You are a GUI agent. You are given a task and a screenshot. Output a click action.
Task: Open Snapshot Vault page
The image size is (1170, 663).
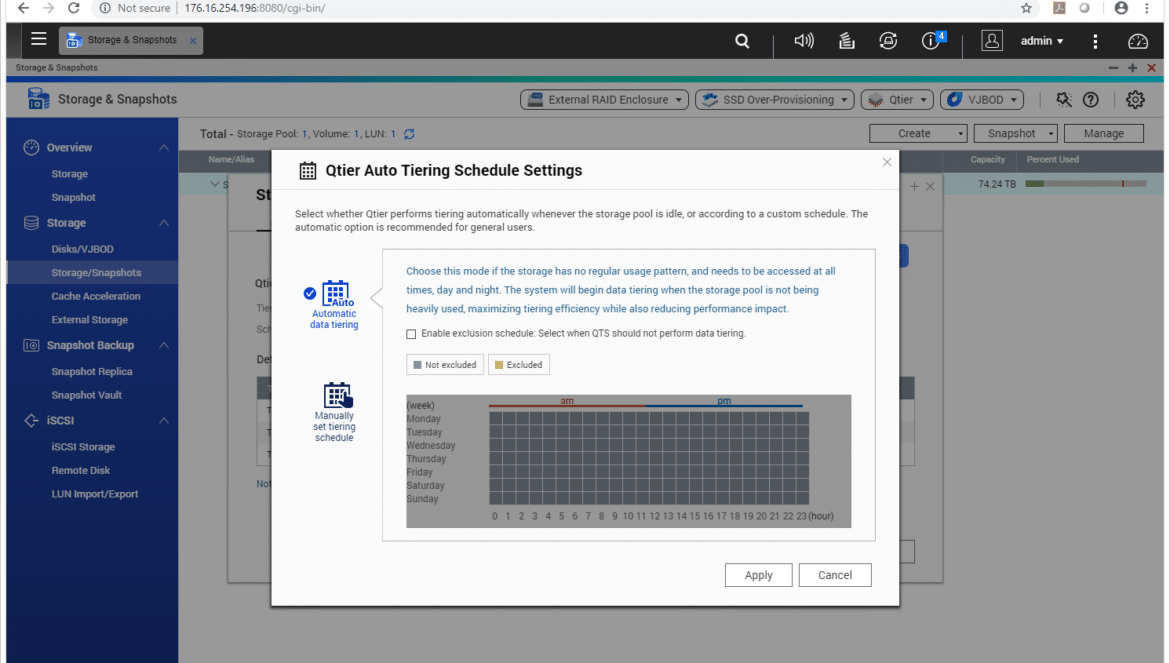(87, 395)
